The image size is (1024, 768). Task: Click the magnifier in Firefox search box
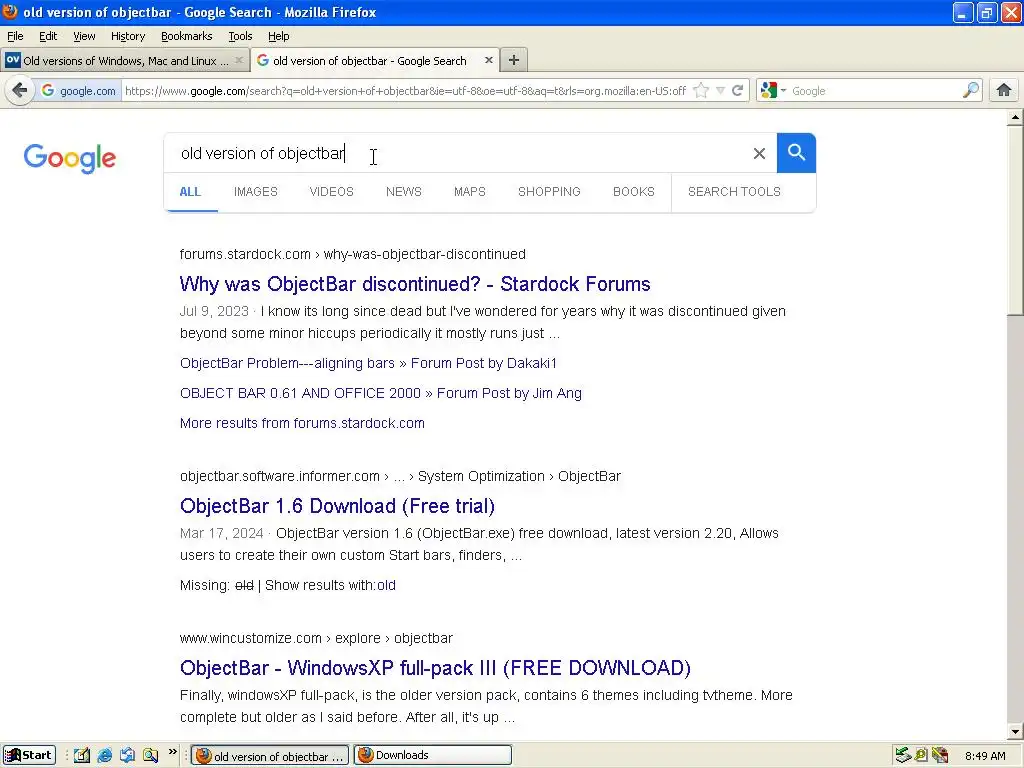click(x=970, y=90)
